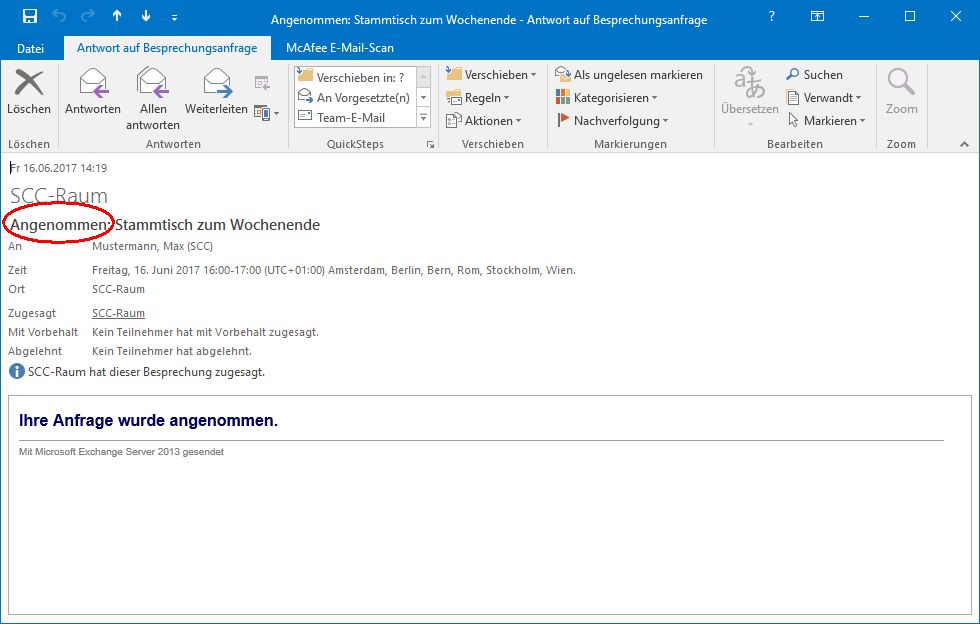Click the Undo arrow in title bar
The height and width of the screenshot is (624, 980).
(x=59, y=16)
